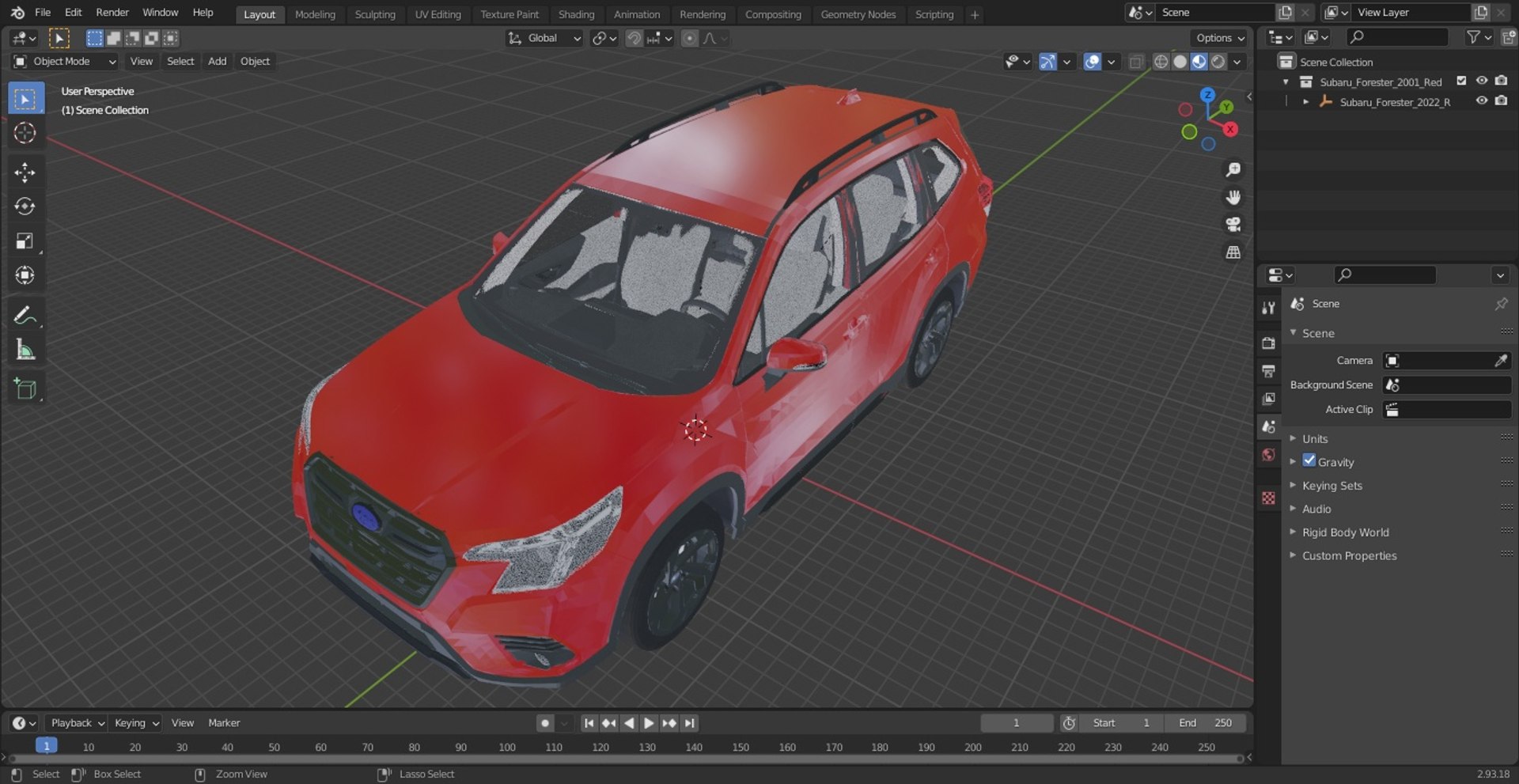The image size is (1519, 784).
Task: Expand Subaru_Forester_2022_R object tree
Action: [1305, 102]
